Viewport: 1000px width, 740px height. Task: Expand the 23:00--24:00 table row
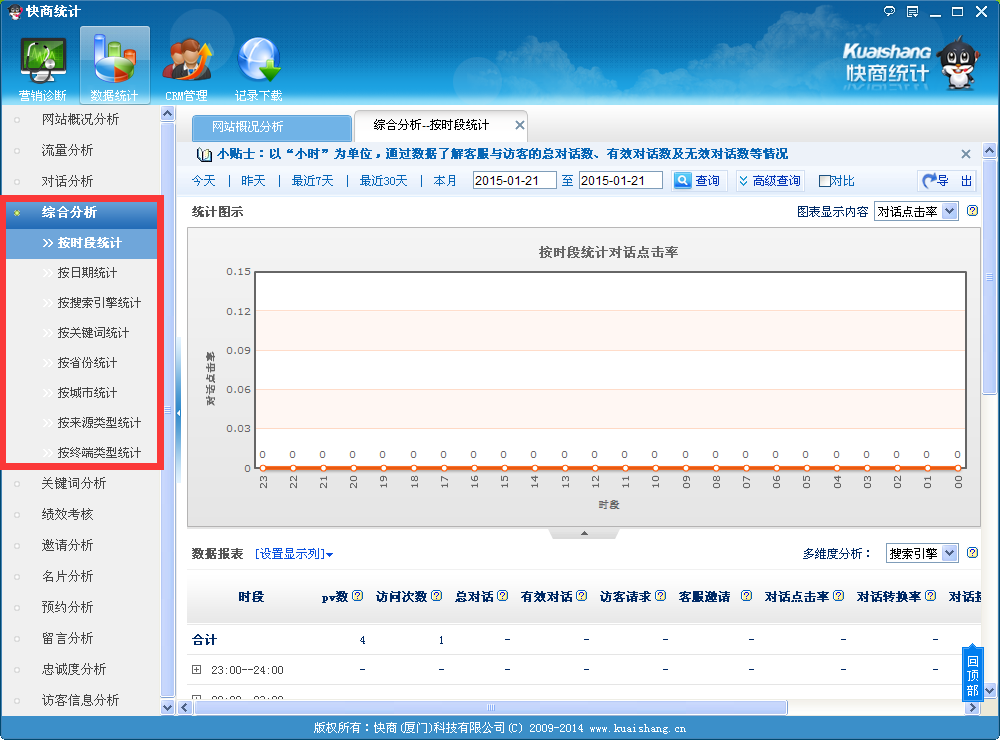click(197, 669)
